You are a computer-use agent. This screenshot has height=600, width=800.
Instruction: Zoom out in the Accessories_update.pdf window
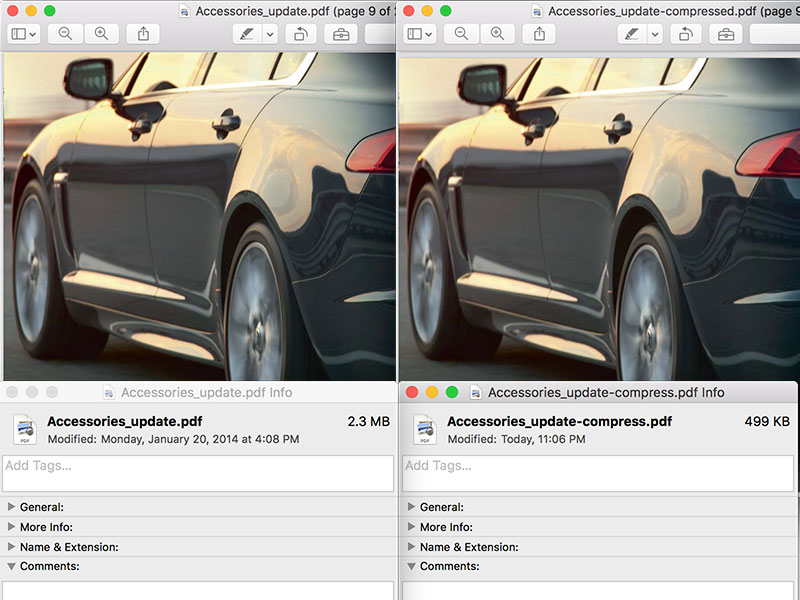pos(65,34)
